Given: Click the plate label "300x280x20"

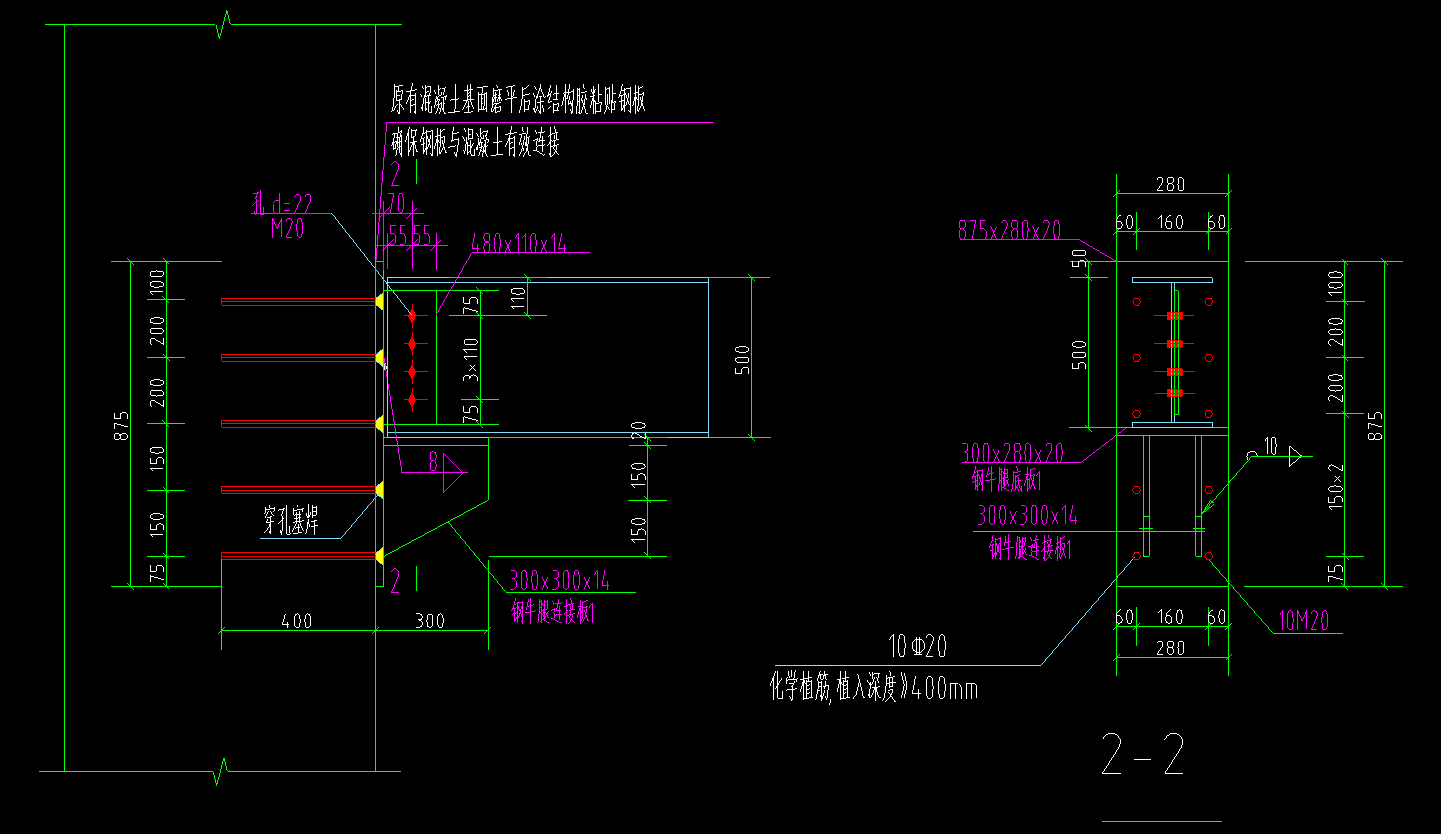Looking at the screenshot, I should tap(1013, 454).
